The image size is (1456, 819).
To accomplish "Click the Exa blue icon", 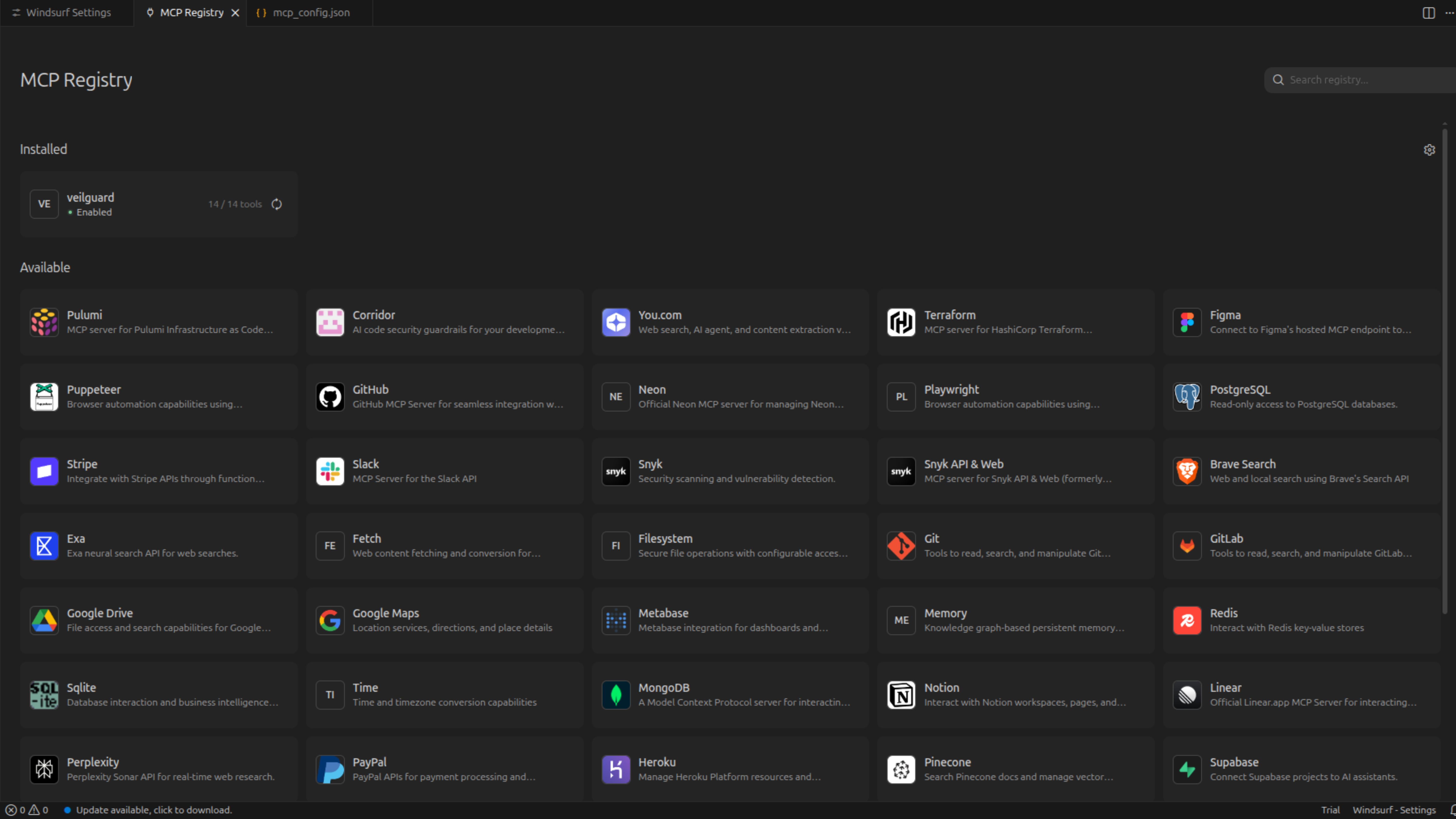I will tap(44, 546).
